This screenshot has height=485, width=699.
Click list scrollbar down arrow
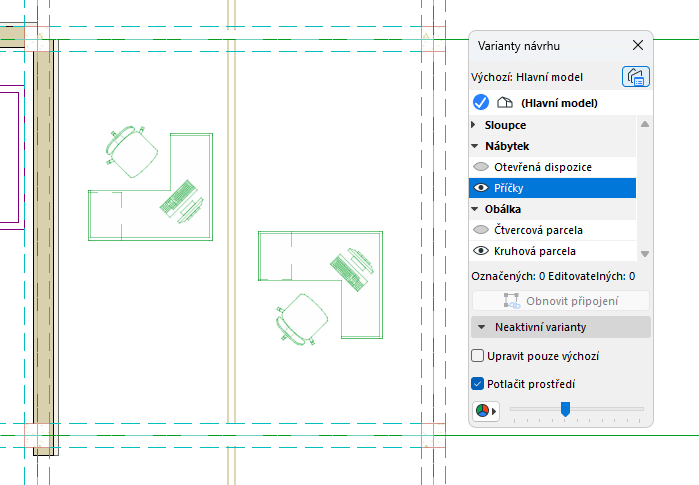645,254
